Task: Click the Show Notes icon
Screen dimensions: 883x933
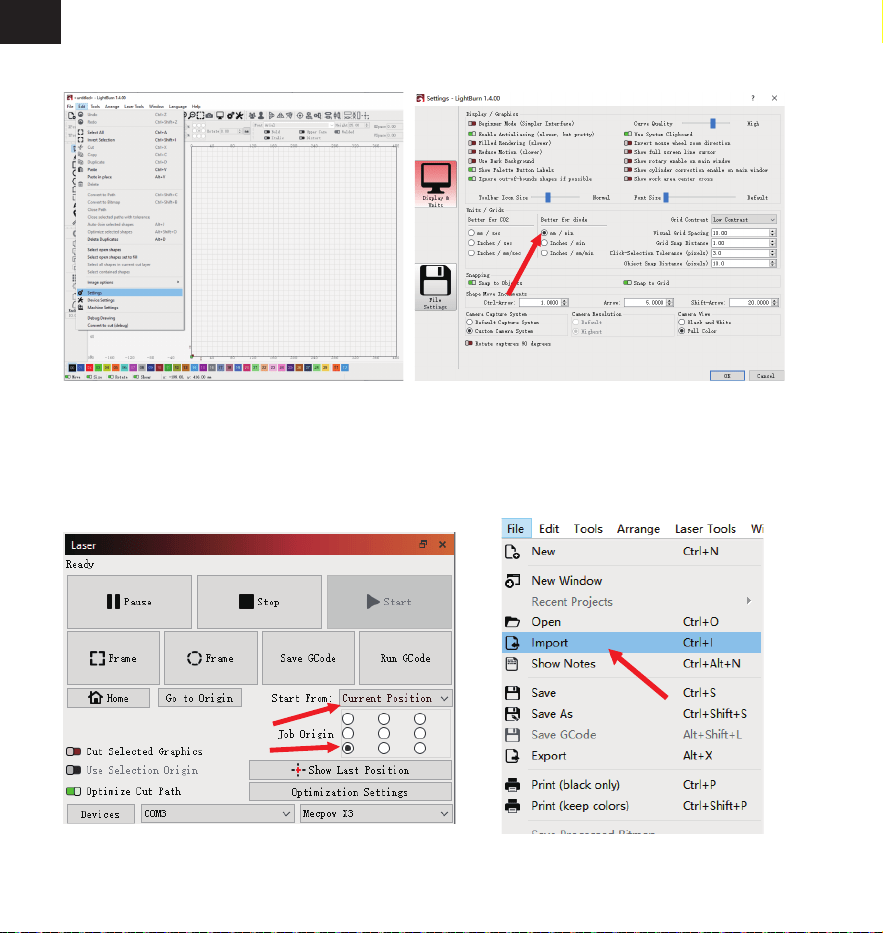Action: 512,663
